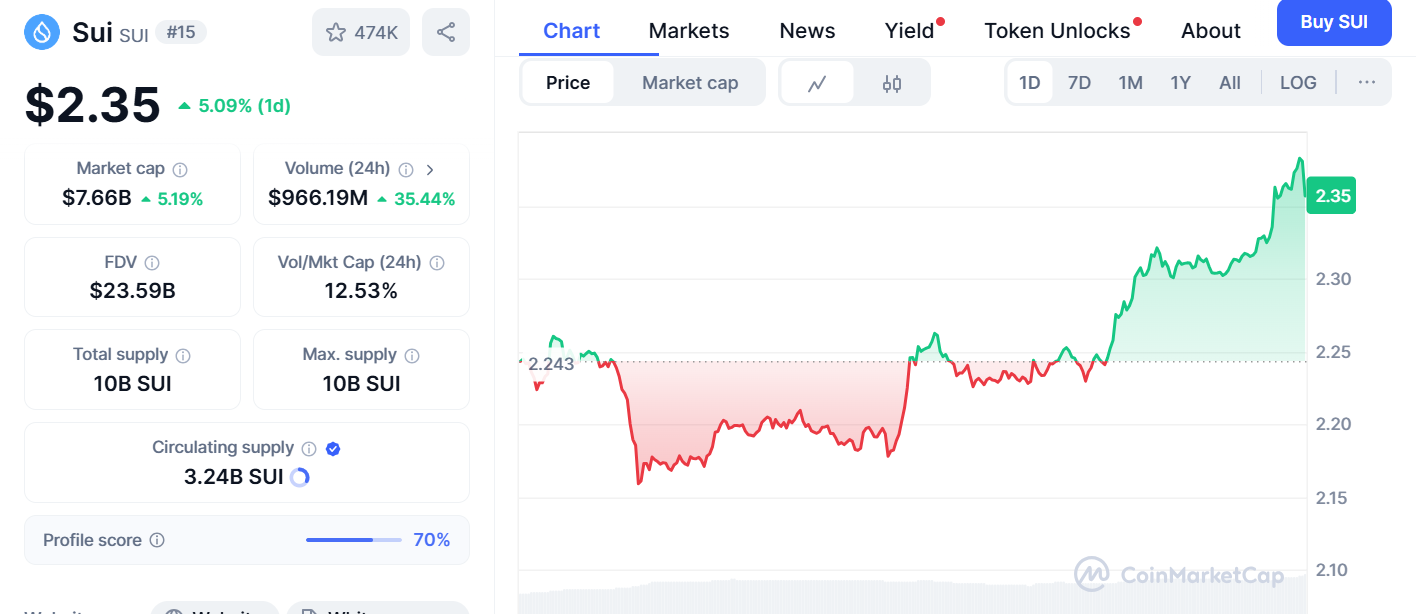Switch chart to Price view
Screen dimensions: 1416x614
(x=568, y=83)
